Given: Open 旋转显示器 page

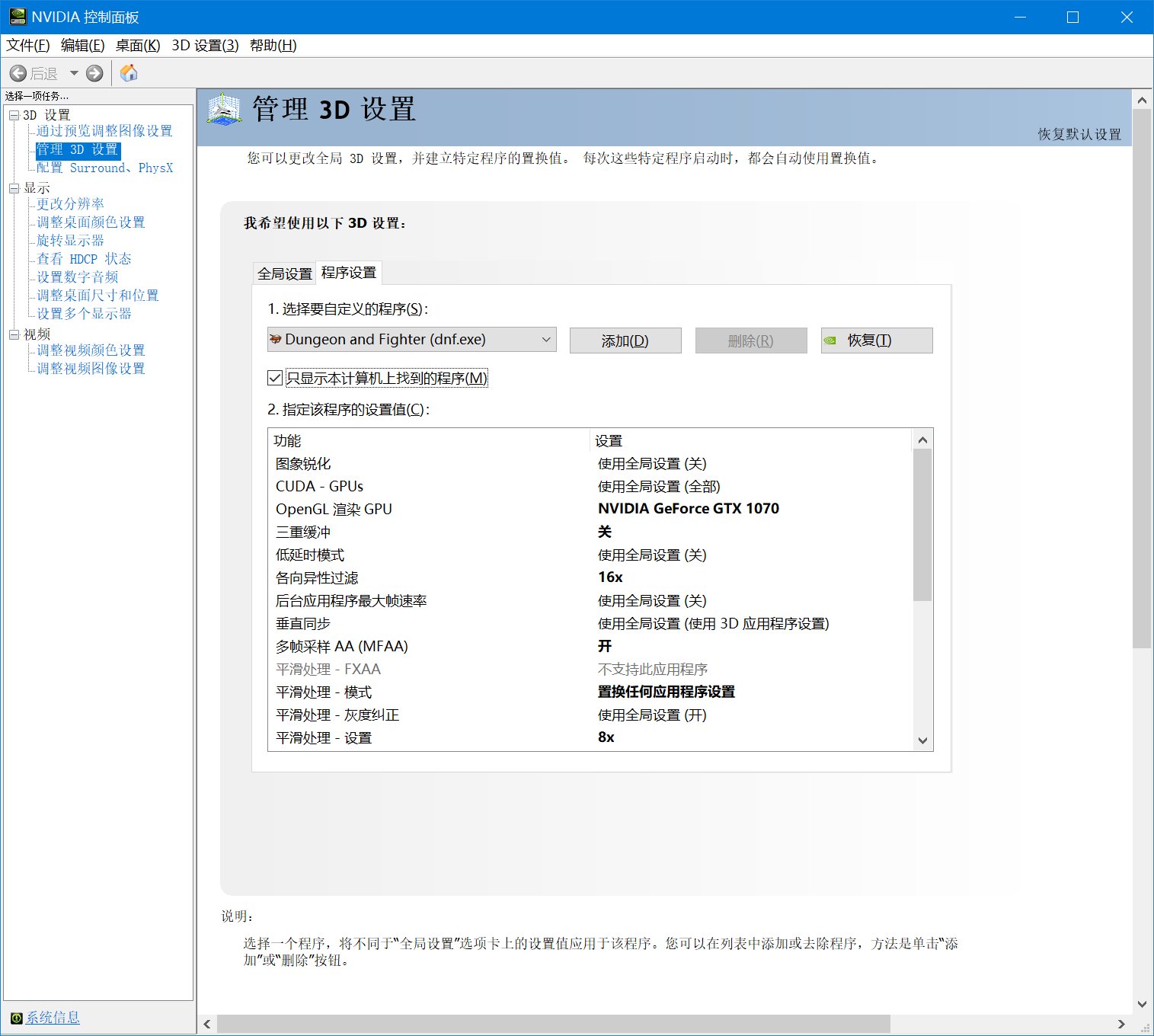Looking at the screenshot, I should 70,241.
